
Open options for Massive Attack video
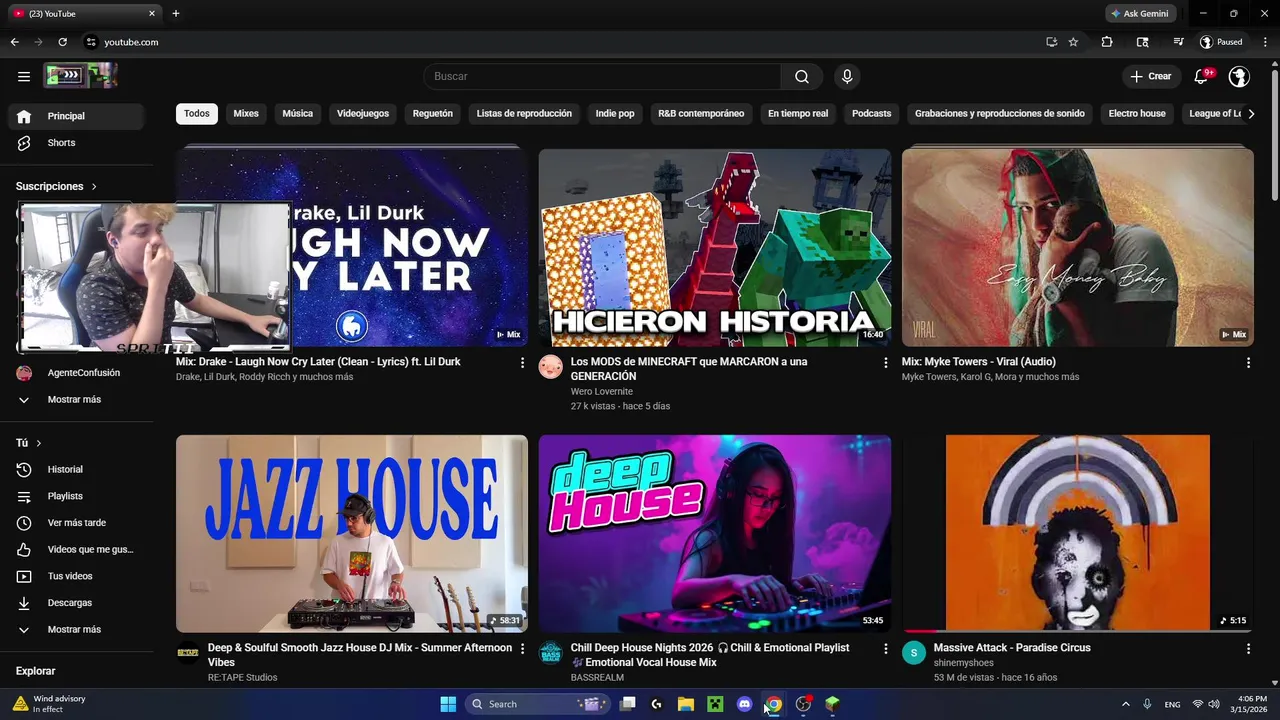[x=1248, y=649]
